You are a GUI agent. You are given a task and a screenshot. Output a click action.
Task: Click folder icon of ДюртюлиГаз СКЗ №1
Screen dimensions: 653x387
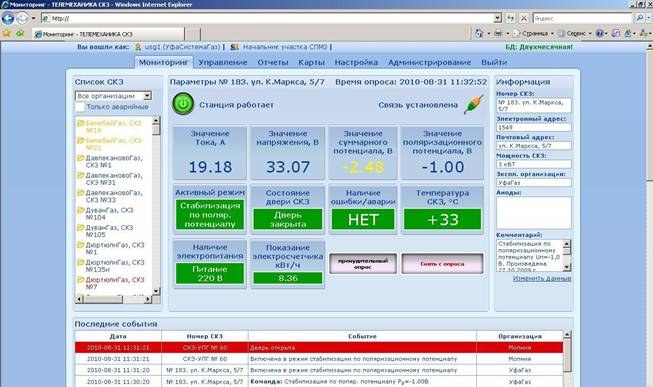pos(81,245)
